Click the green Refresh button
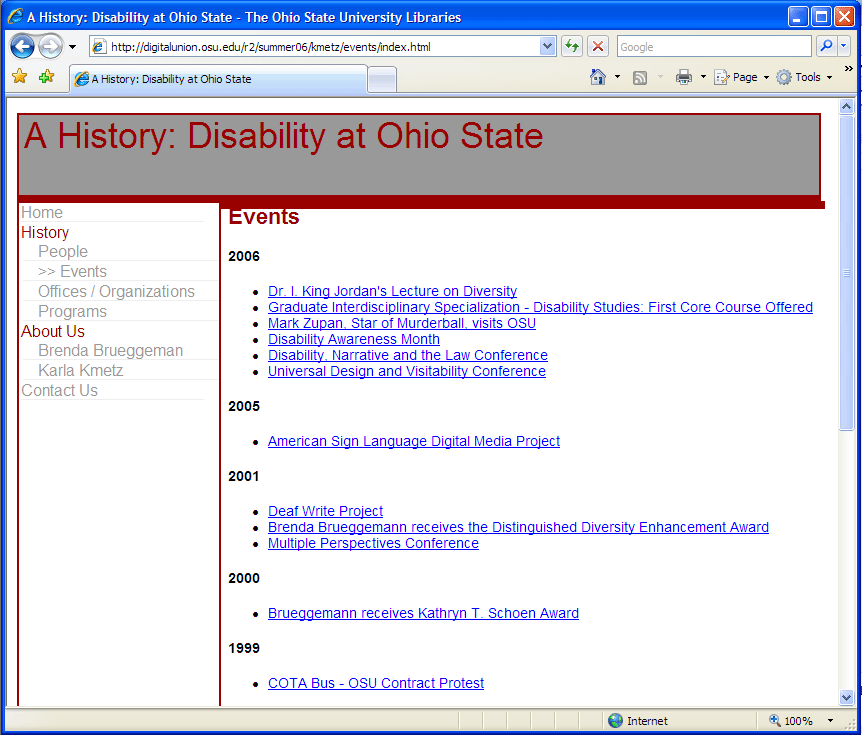862x735 pixels. click(x=572, y=47)
